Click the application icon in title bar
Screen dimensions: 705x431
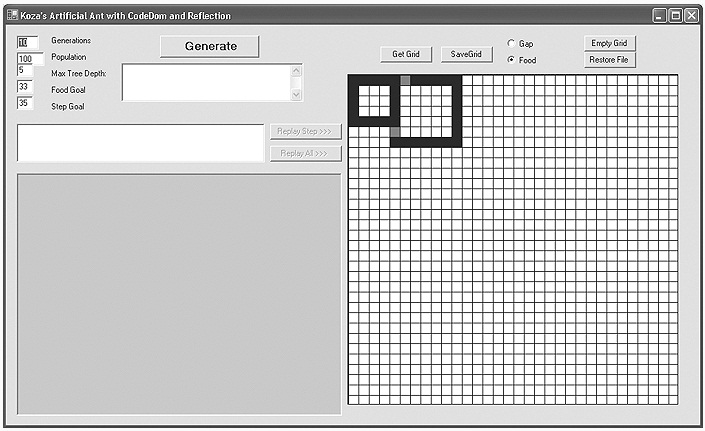[12, 15]
